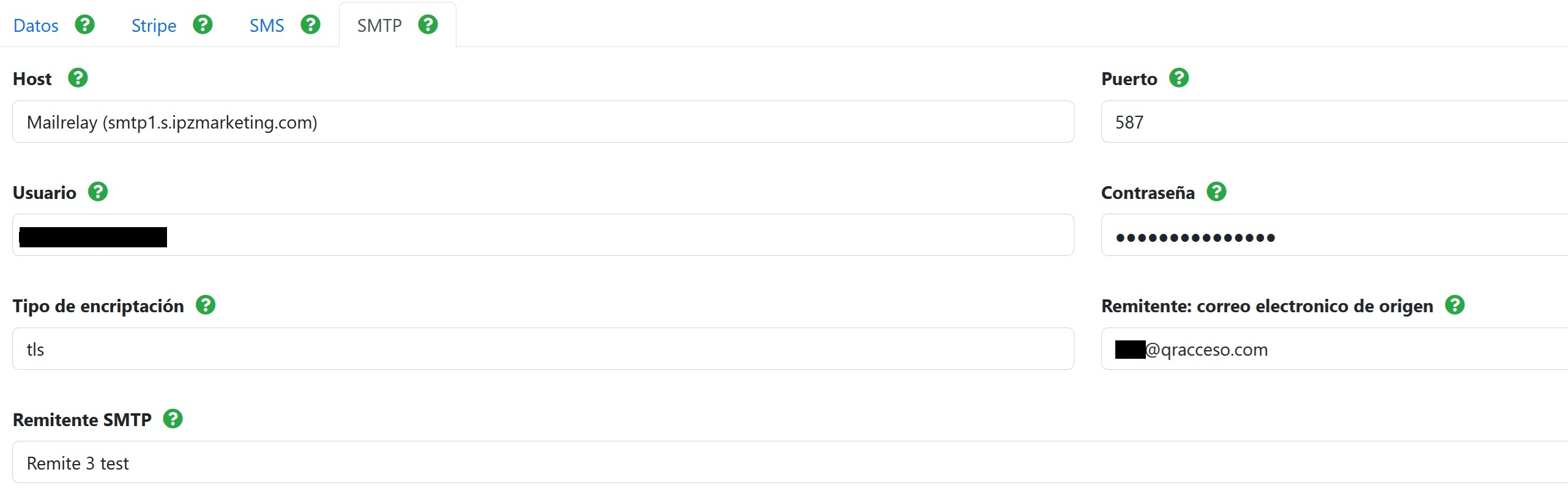Open the tls encryption type selector
Viewport: 1568px width, 491px height.
pyautogui.click(x=543, y=349)
